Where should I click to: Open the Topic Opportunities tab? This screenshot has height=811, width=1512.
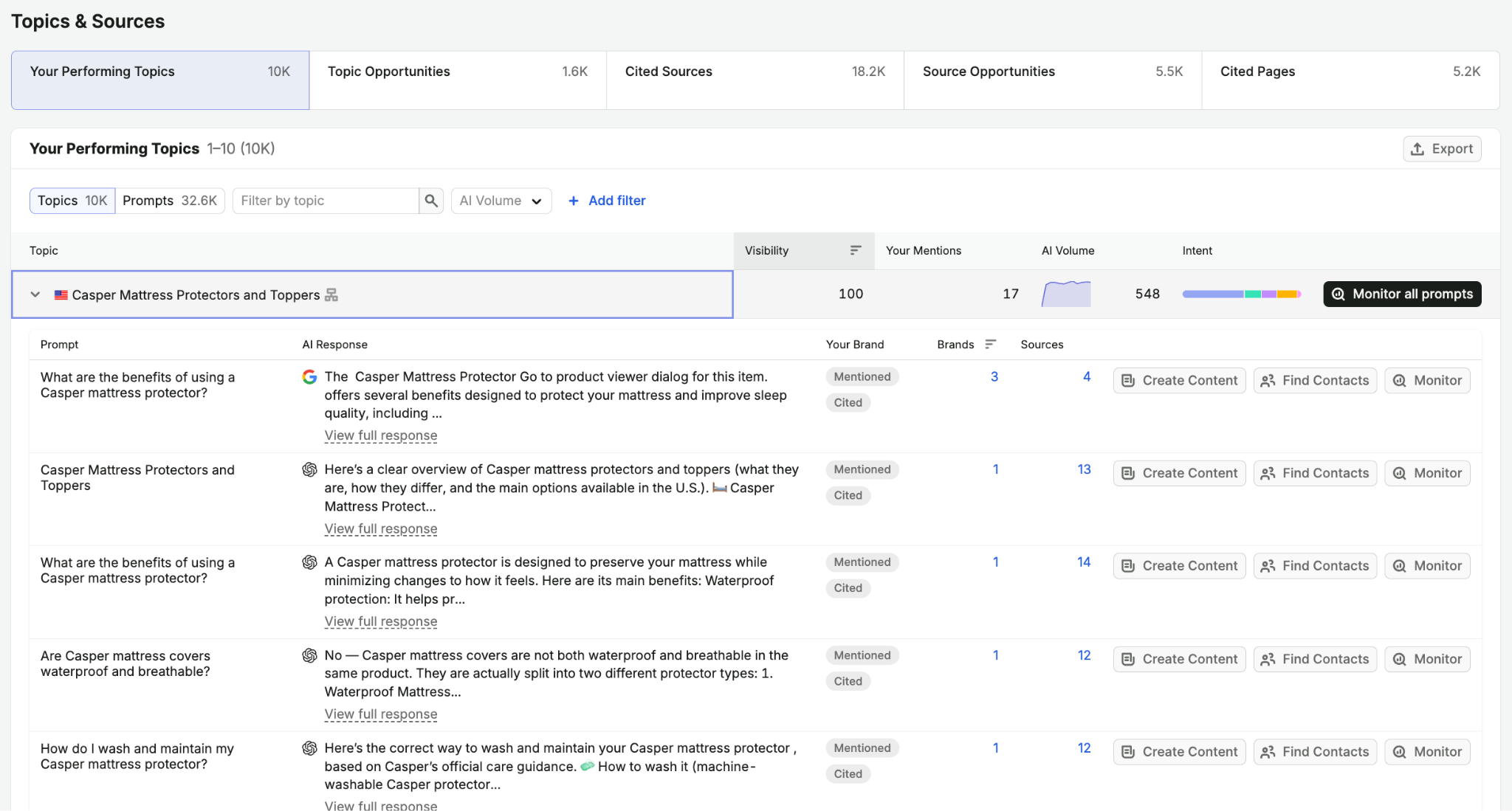click(x=458, y=80)
